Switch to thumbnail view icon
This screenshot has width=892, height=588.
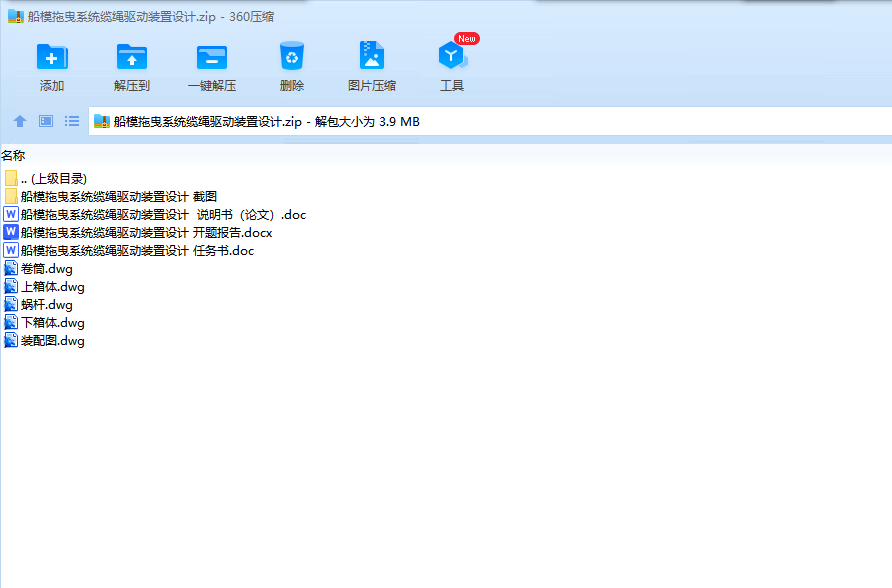coord(46,121)
